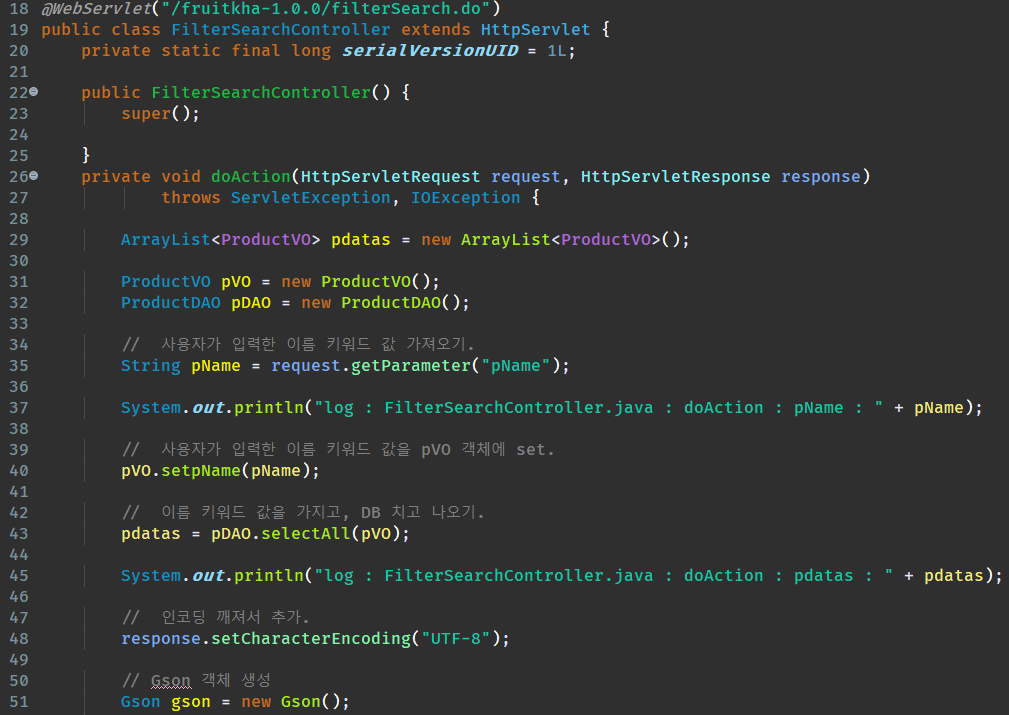Click underlined Gson word in line 50 comment
Viewport: 1009px width, 715px height.
pyautogui.click(x=171, y=680)
